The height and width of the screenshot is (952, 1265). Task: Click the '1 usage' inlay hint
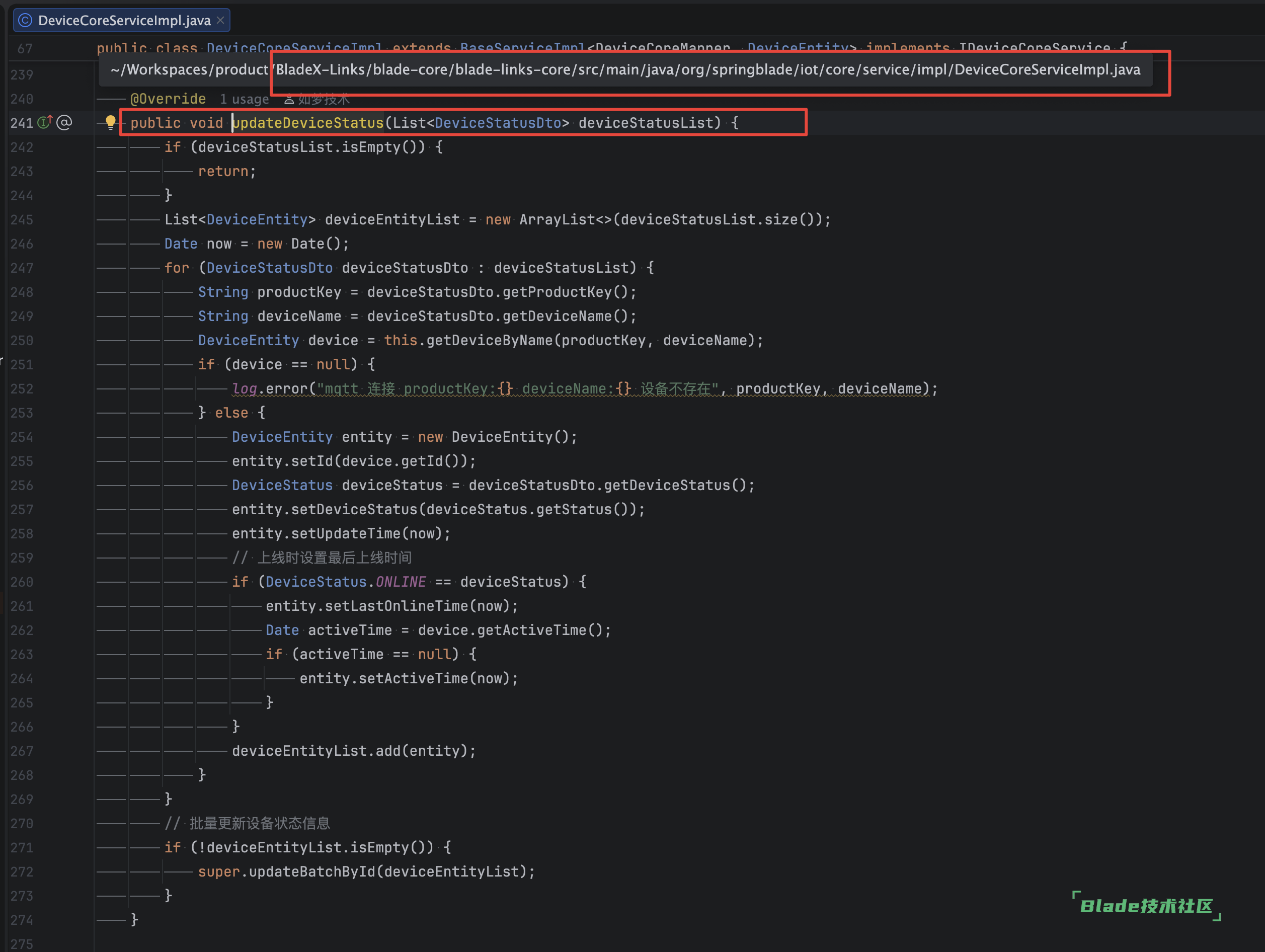[x=244, y=100]
